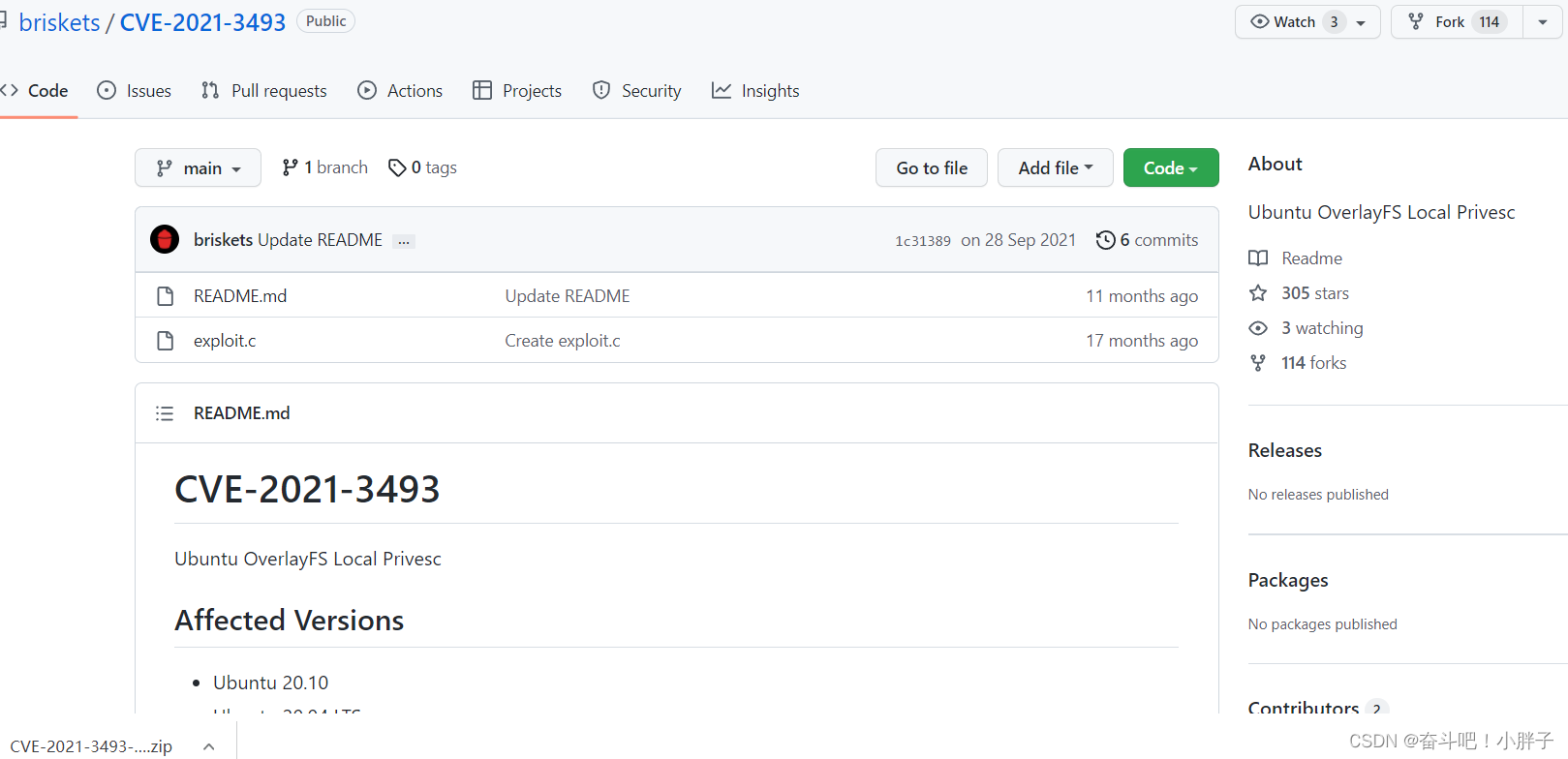Screen dimensions: 1568x759
Task: Click the branch icon beside 1 branch
Action: click(x=290, y=167)
